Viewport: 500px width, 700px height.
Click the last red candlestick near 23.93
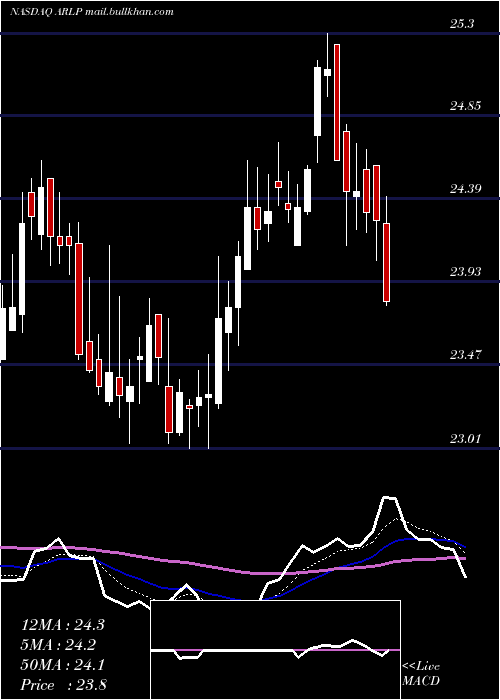pos(387,262)
